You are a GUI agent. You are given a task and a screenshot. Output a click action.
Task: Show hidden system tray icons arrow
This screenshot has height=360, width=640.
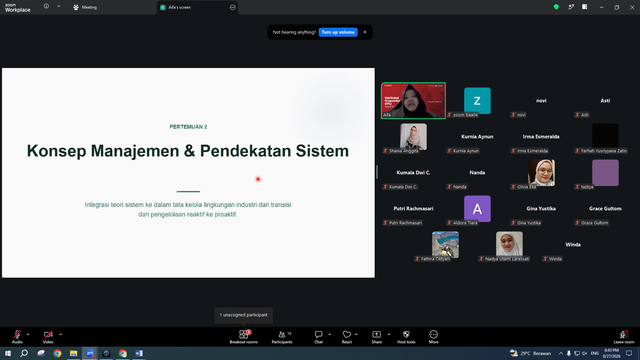[x=561, y=353]
